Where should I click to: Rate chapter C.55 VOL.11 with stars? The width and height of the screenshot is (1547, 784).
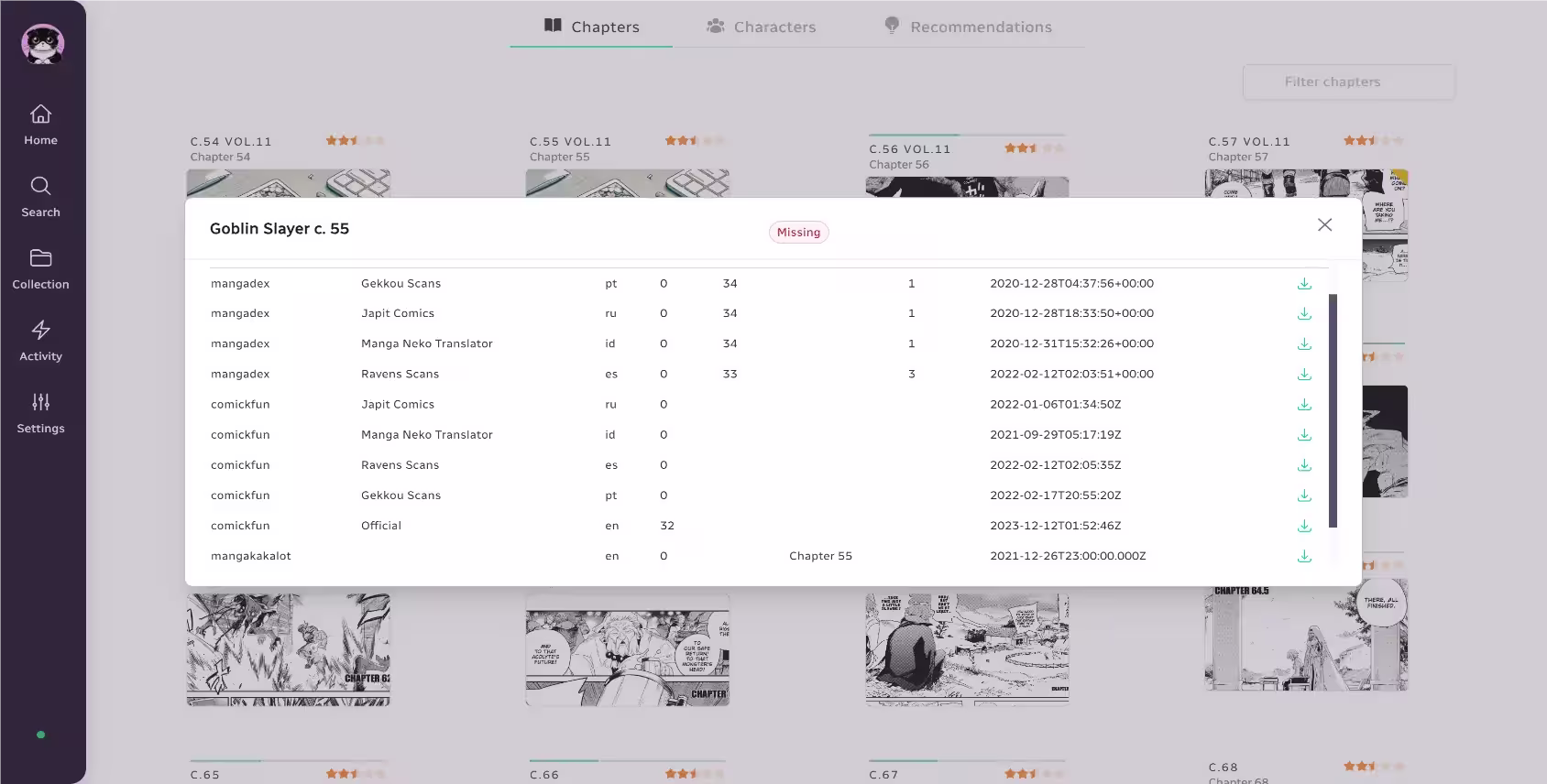695,140
